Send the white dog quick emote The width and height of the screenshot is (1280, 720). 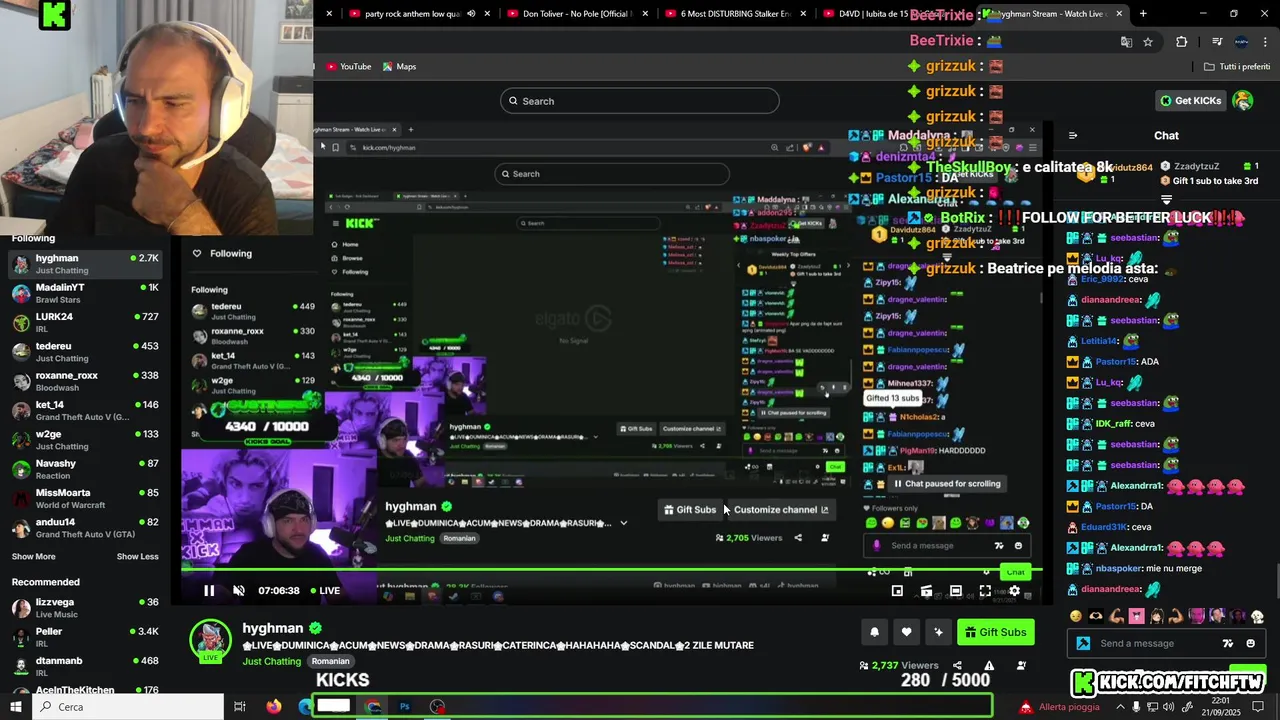(x=1257, y=616)
